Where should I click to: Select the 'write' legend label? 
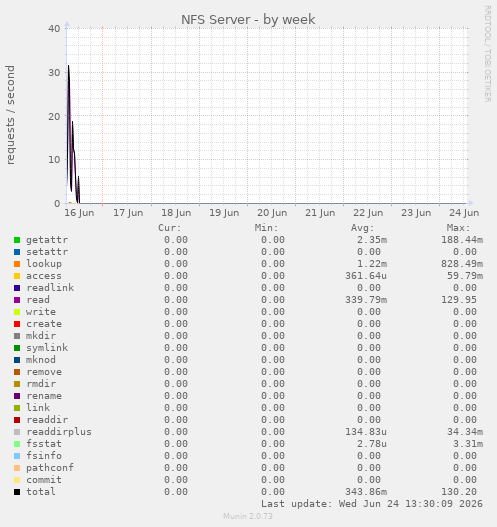click(x=41, y=312)
